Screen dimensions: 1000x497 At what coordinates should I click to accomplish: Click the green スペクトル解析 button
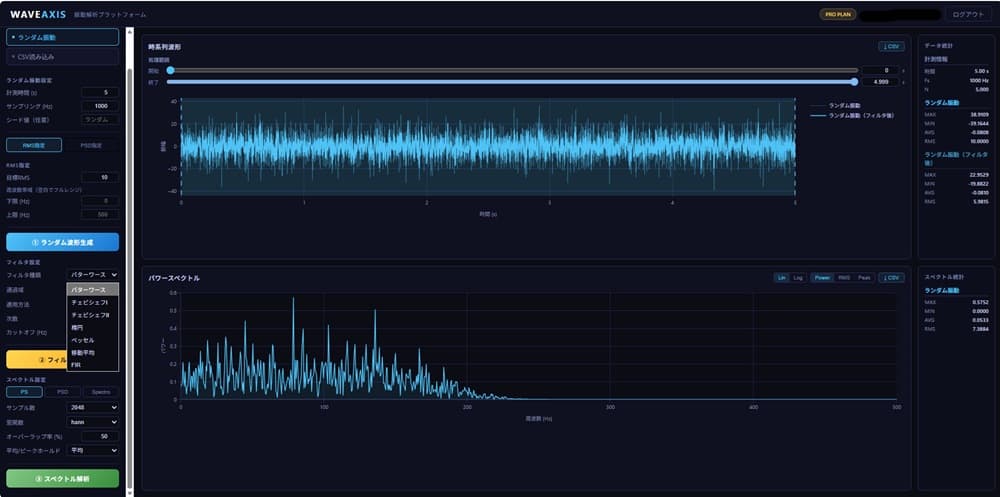point(62,478)
